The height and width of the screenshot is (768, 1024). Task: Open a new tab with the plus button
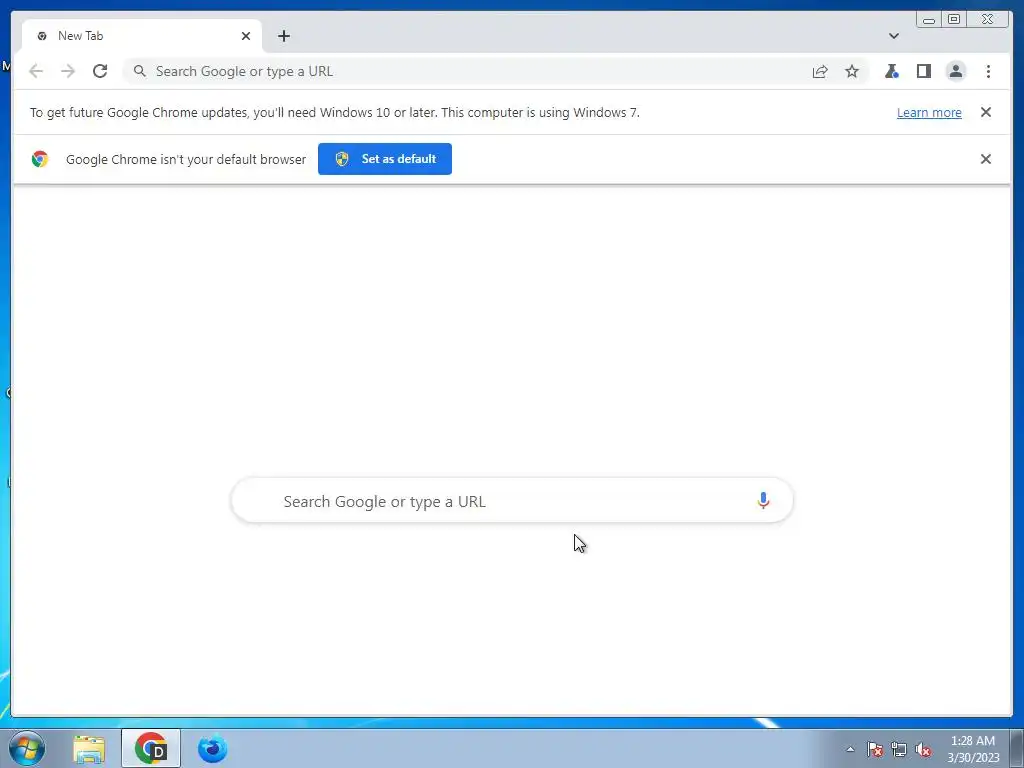click(x=283, y=36)
